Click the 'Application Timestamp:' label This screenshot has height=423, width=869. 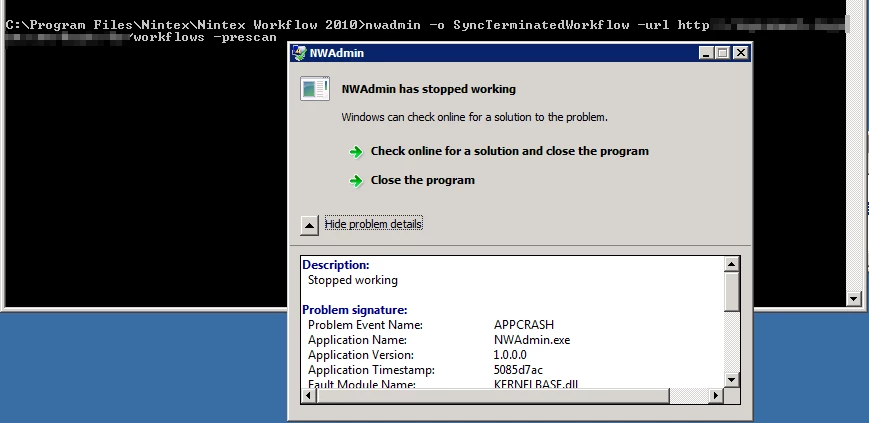point(371,370)
